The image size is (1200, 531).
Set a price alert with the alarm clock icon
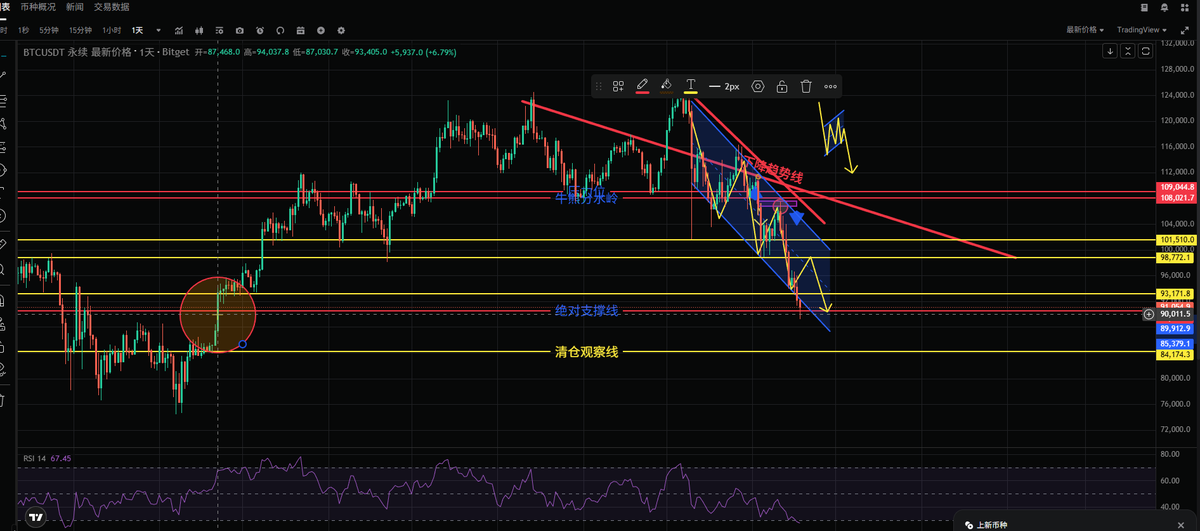(x=260, y=31)
